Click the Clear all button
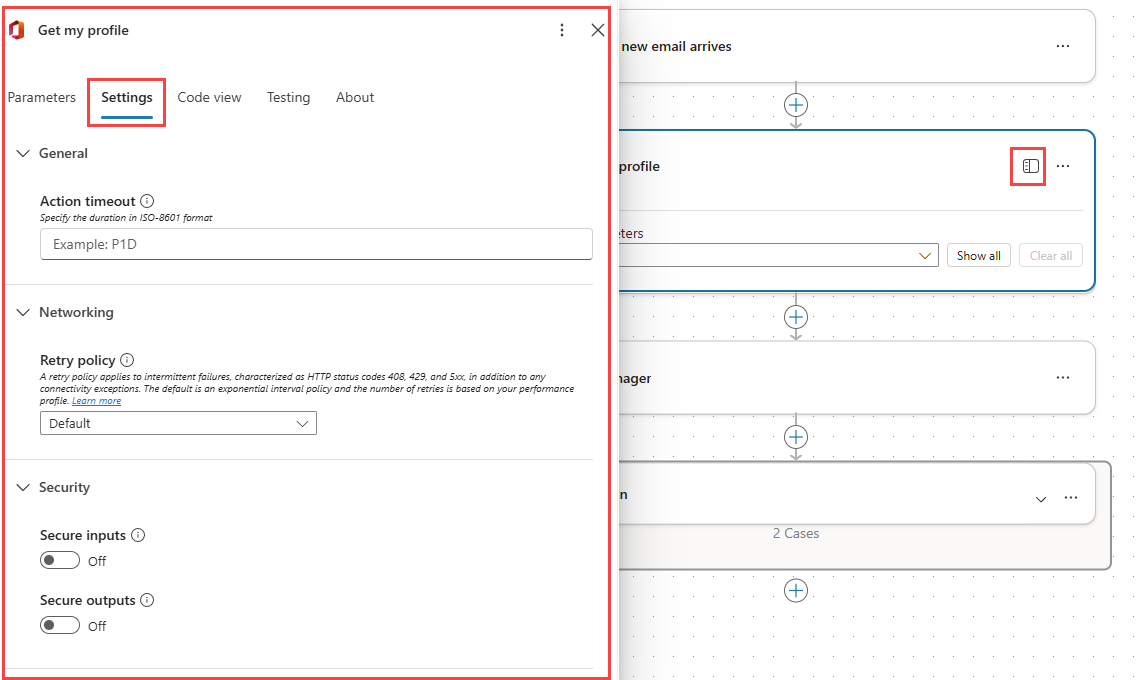This screenshot has width=1138, height=680. 1050,255
